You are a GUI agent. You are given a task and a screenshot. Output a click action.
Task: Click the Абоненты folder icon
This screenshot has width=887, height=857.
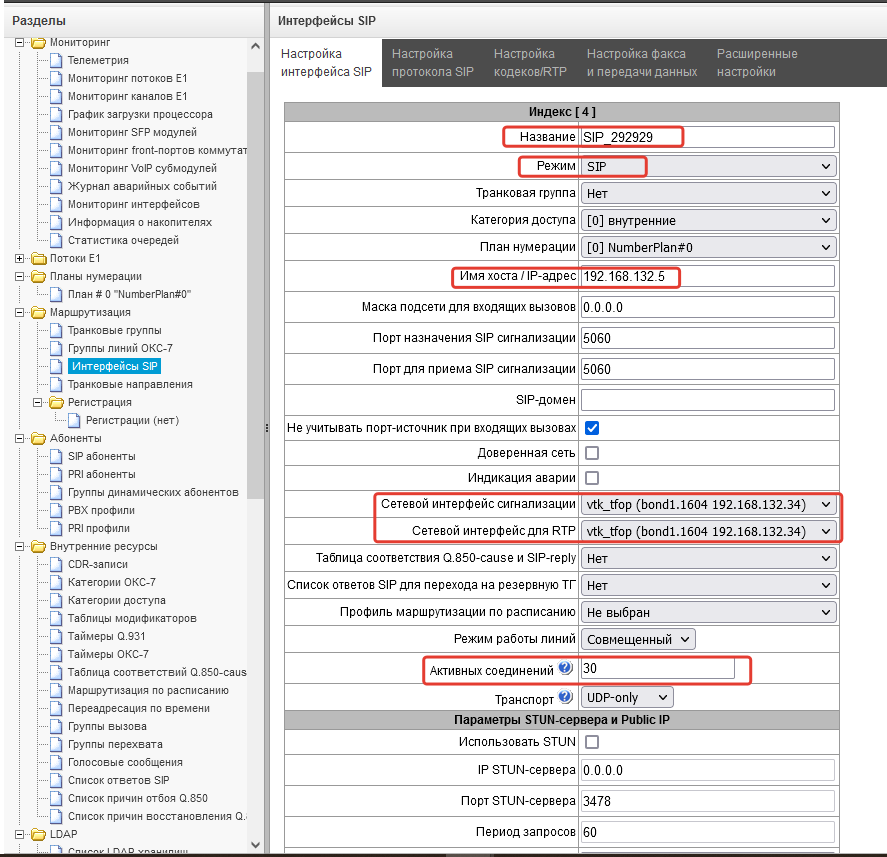click(x=38, y=439)
